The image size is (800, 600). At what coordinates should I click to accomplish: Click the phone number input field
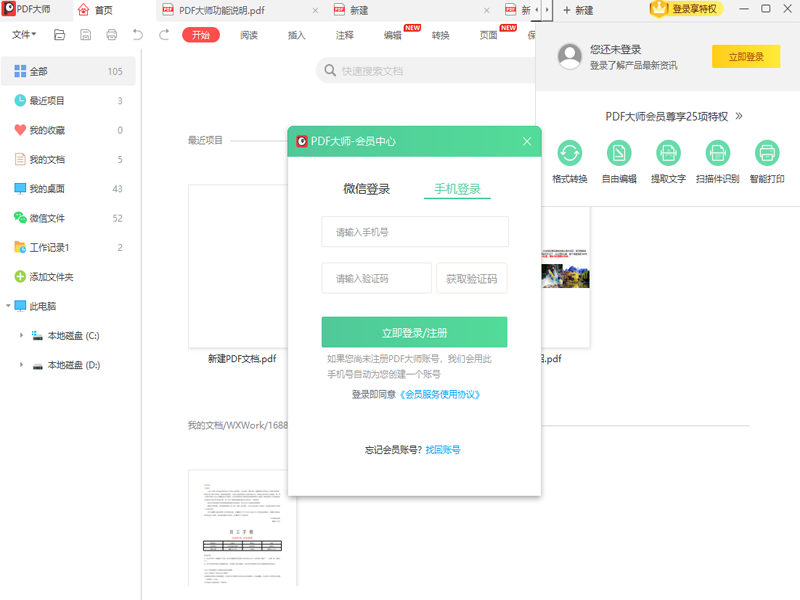pyautogui.click(x=414, y=231)
